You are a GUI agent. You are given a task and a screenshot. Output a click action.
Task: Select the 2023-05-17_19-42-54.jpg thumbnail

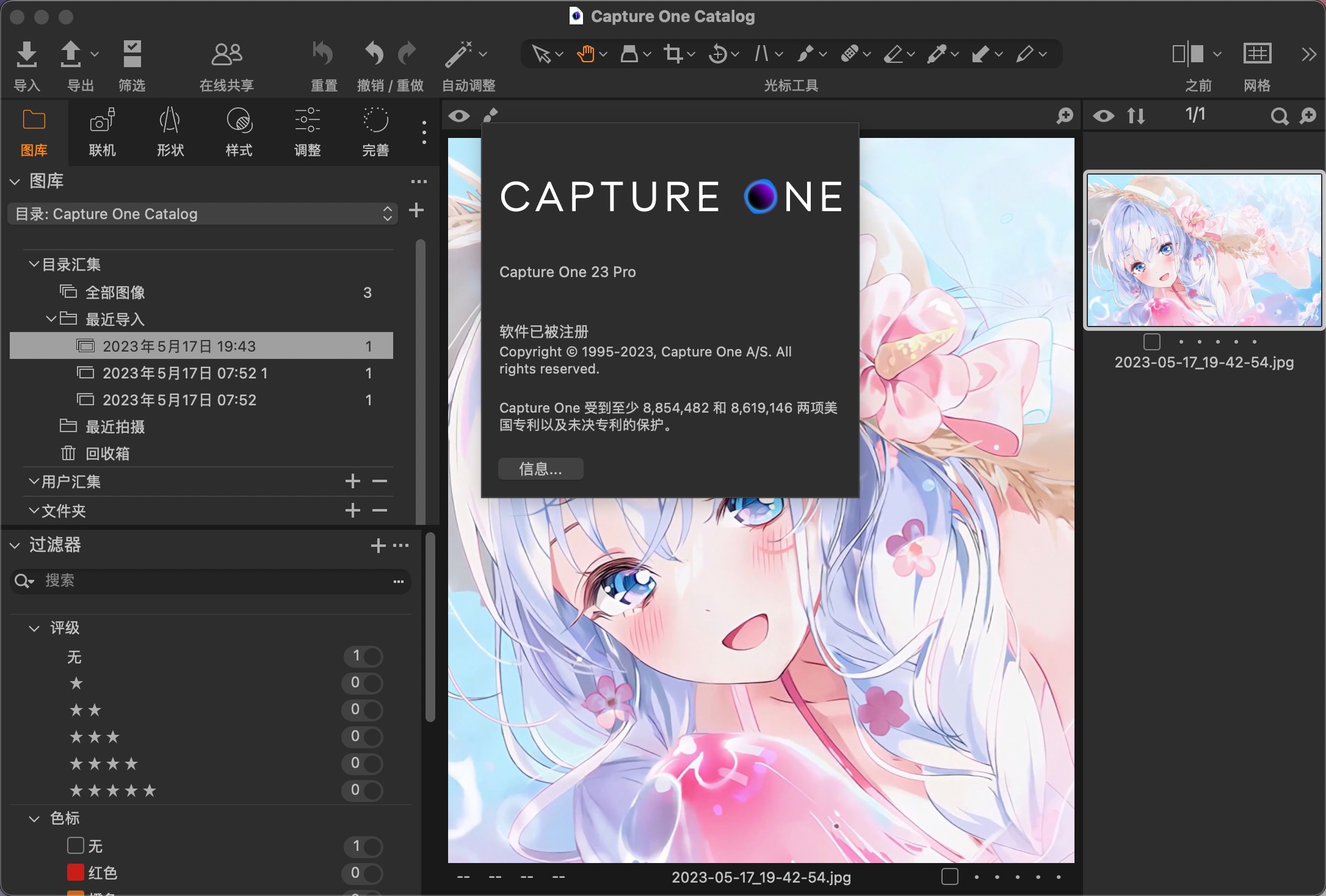(1204, 250)
